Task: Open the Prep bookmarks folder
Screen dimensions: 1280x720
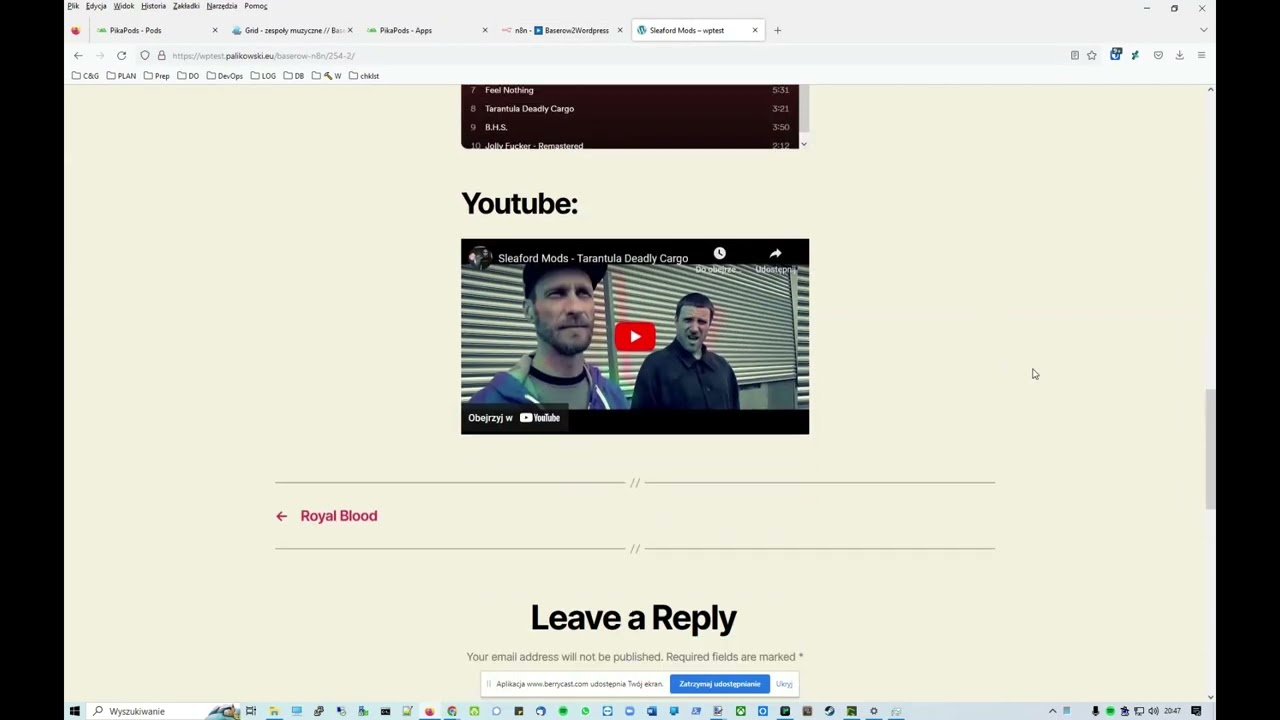Action: point(157,76)
